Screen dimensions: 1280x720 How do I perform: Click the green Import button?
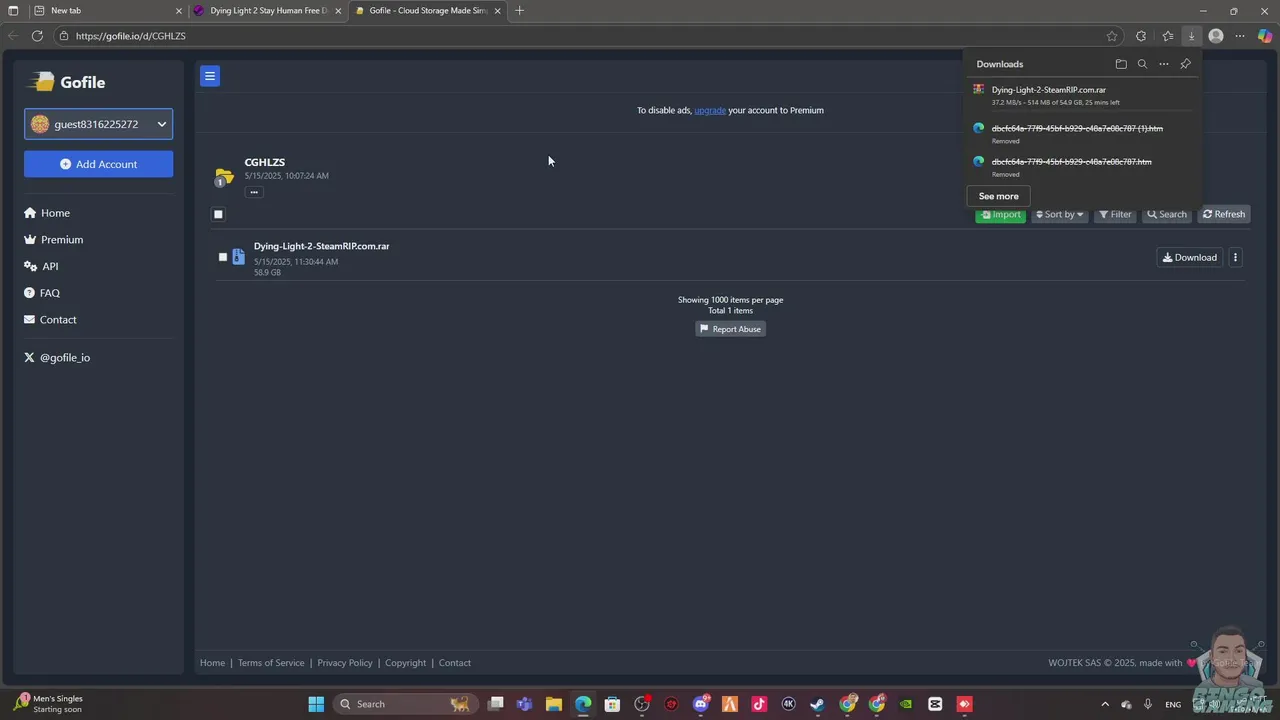tap(1000, 214)
